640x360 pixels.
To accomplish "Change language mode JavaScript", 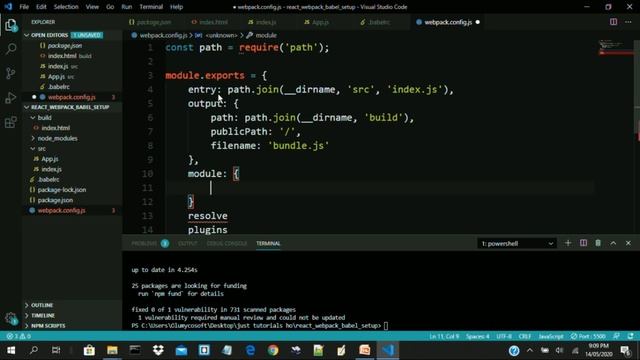I will [551, 336].
